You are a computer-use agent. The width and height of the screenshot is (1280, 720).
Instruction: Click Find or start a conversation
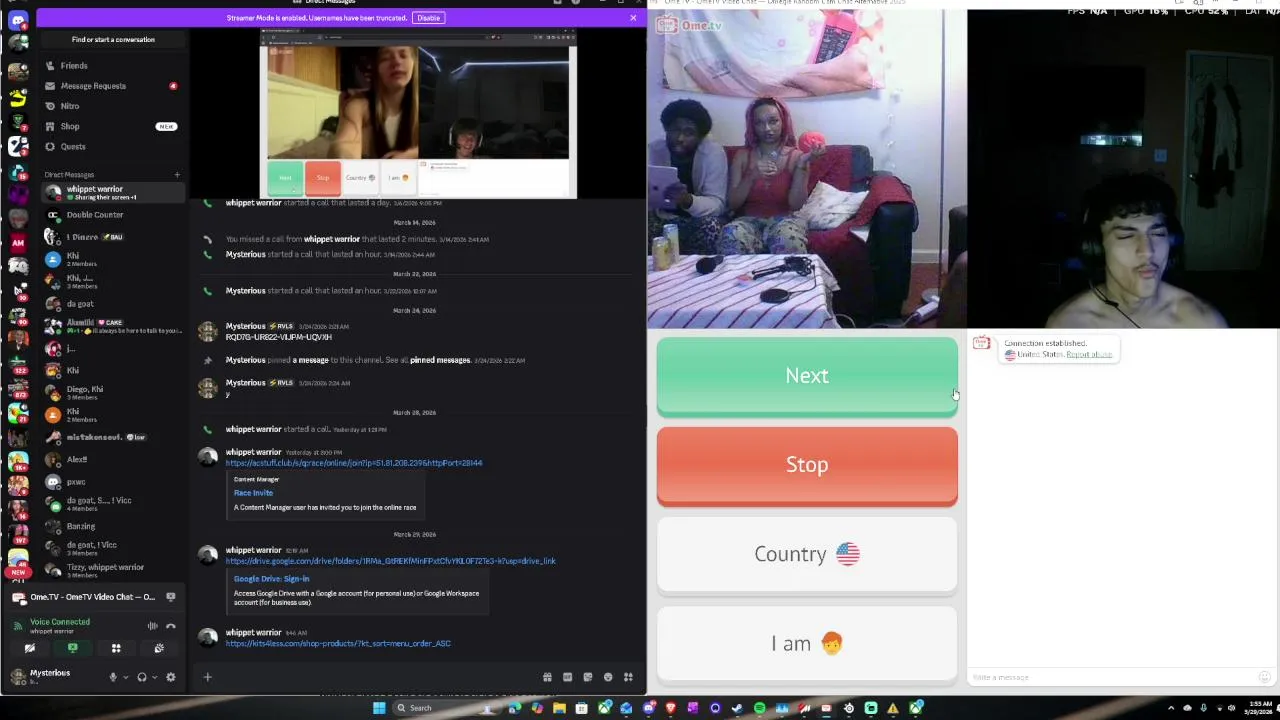113,39
